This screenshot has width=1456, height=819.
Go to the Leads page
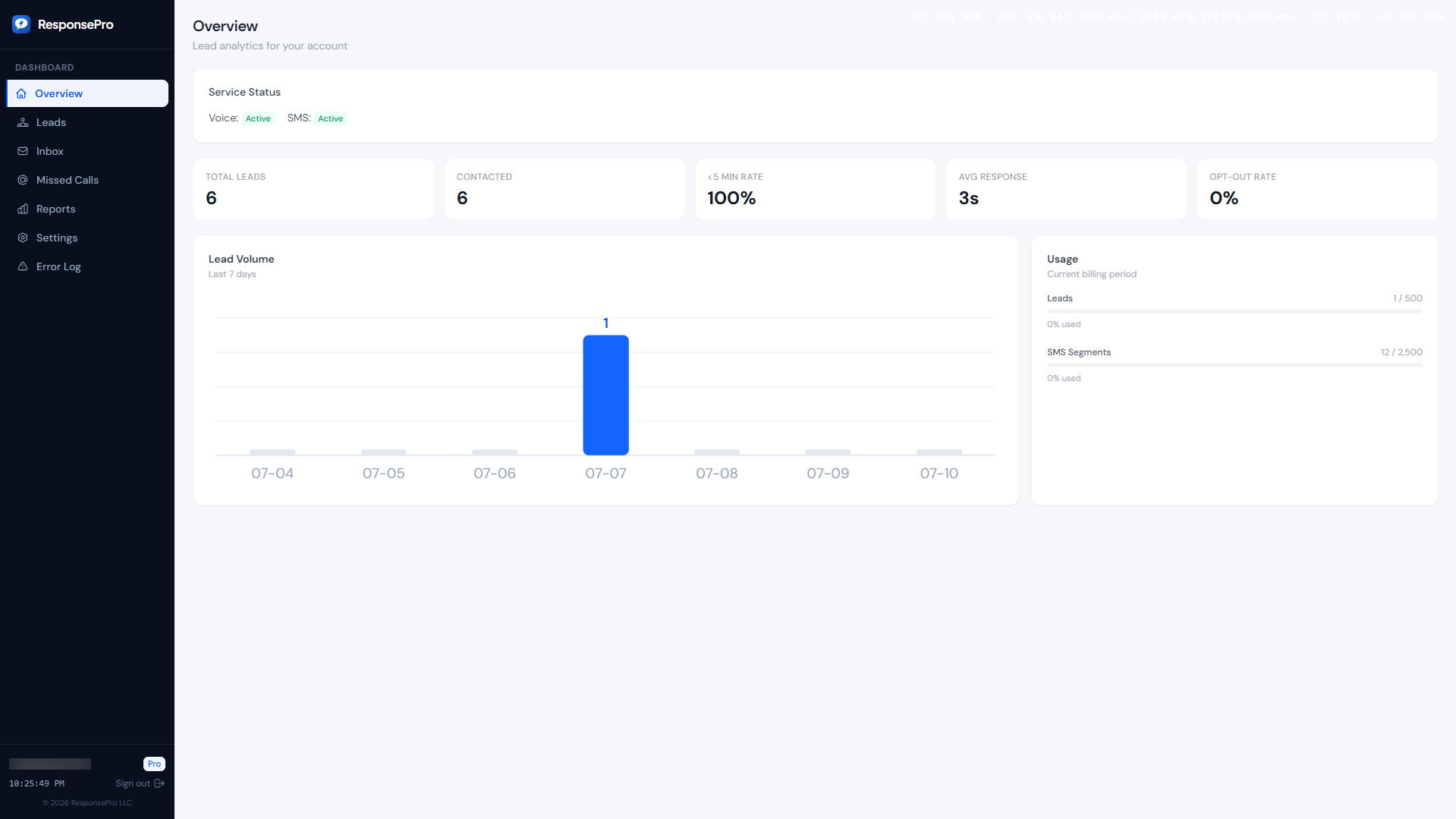pos(87,122)
